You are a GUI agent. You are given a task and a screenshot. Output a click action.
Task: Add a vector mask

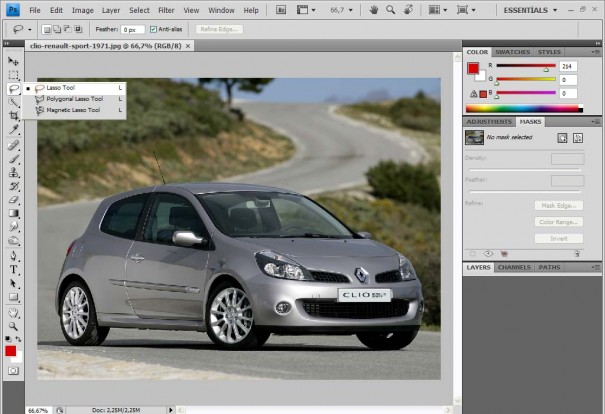[578, 138]
